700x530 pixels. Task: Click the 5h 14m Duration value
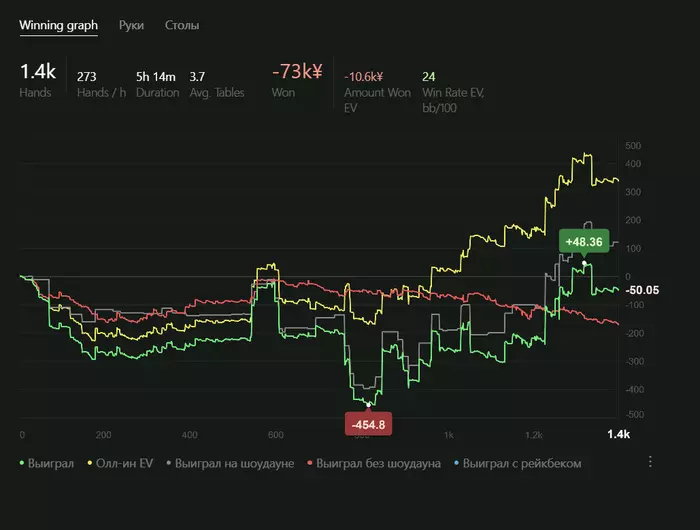156,77
